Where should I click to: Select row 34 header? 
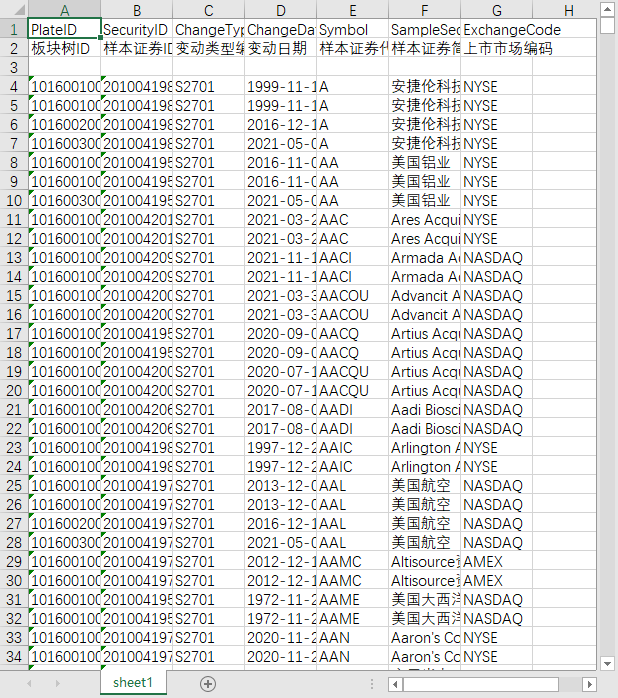(14, 656)
